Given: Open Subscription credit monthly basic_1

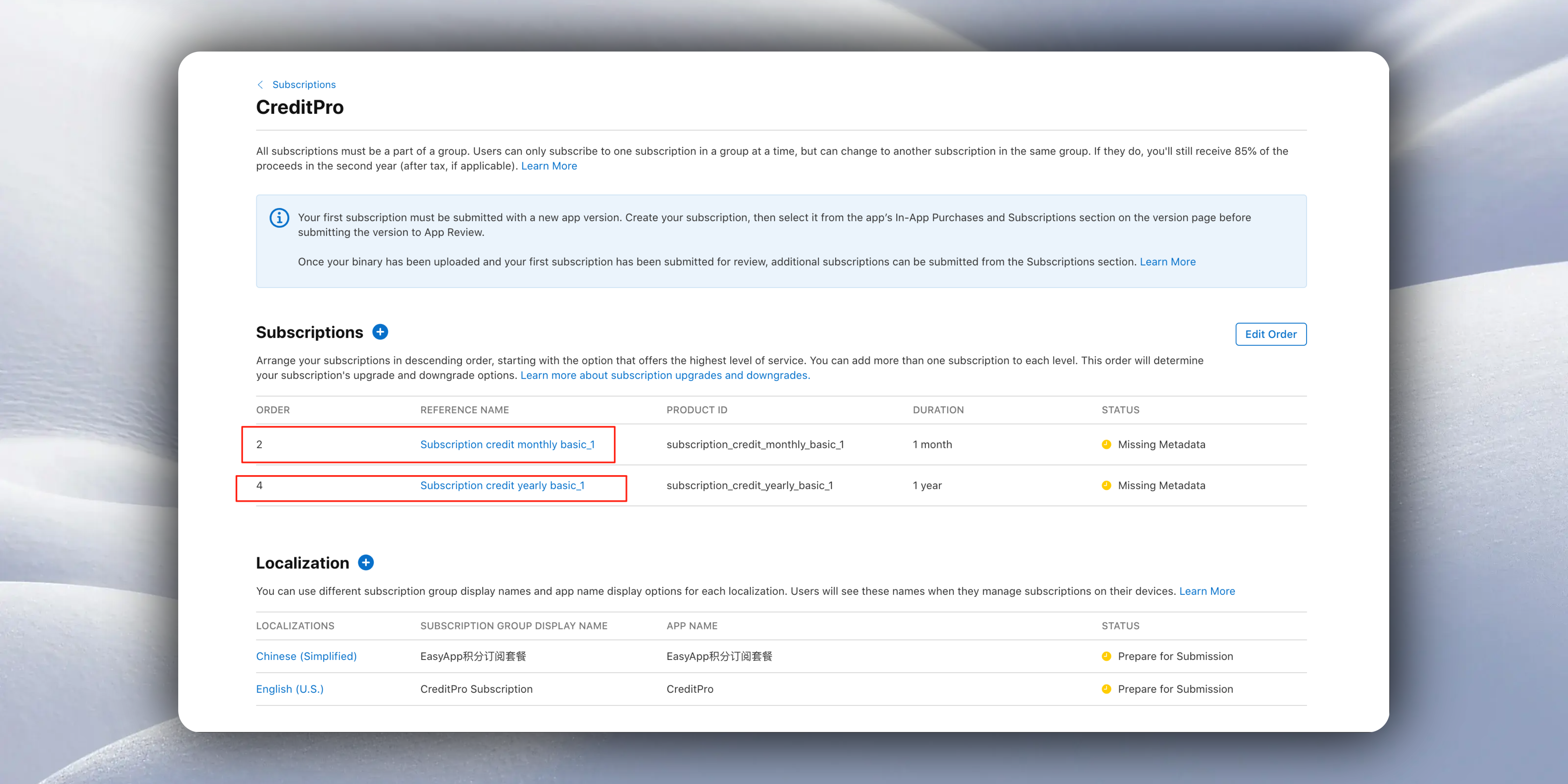Looking at the screenshot, I should click(507, 445).
